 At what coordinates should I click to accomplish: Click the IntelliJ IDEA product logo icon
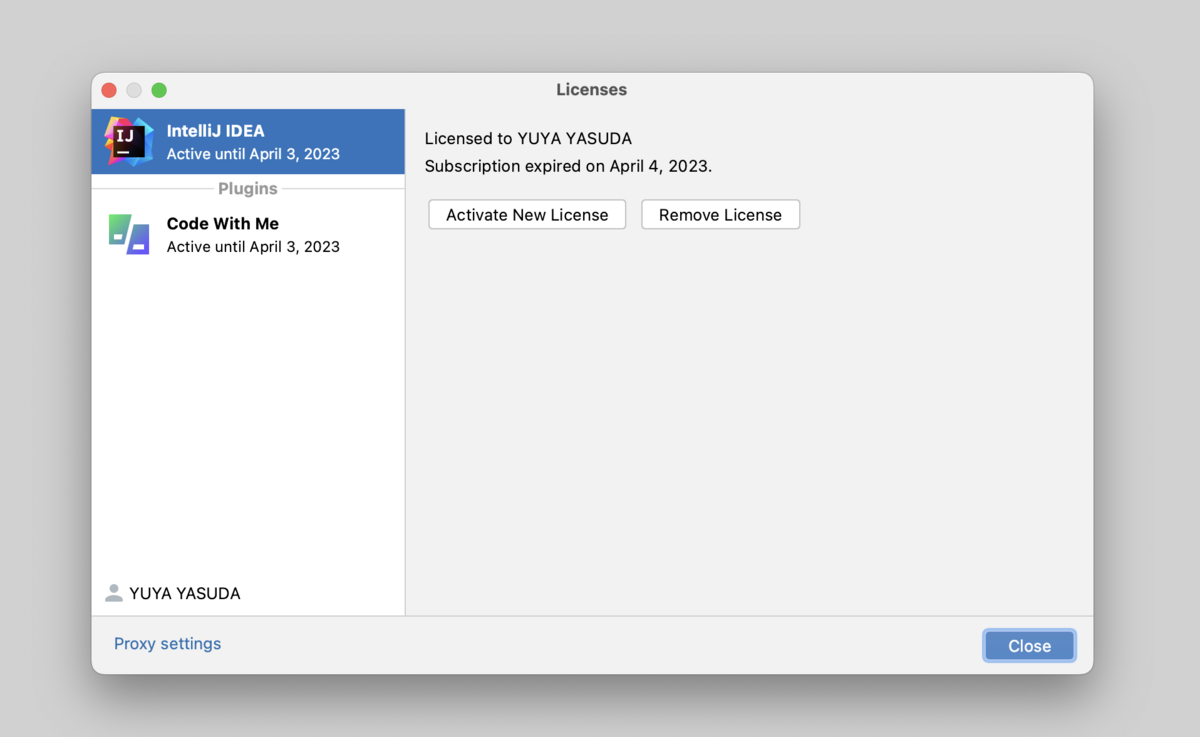pos(125,140)
